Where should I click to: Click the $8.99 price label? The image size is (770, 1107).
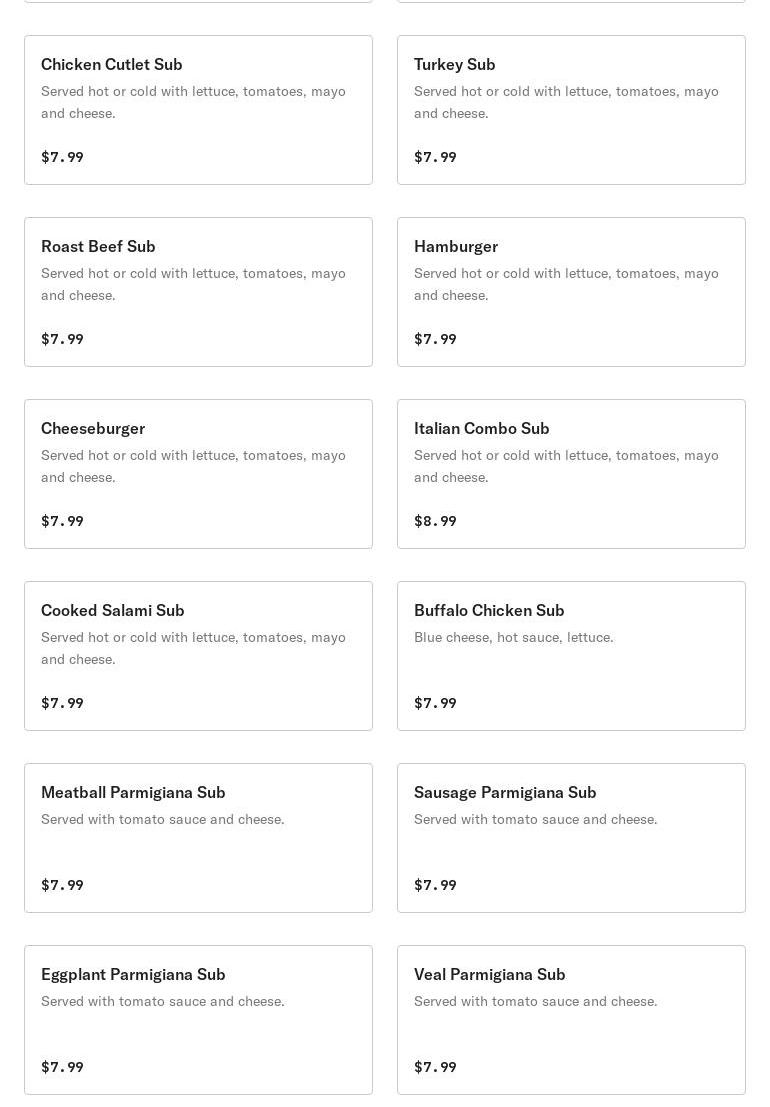435,521
